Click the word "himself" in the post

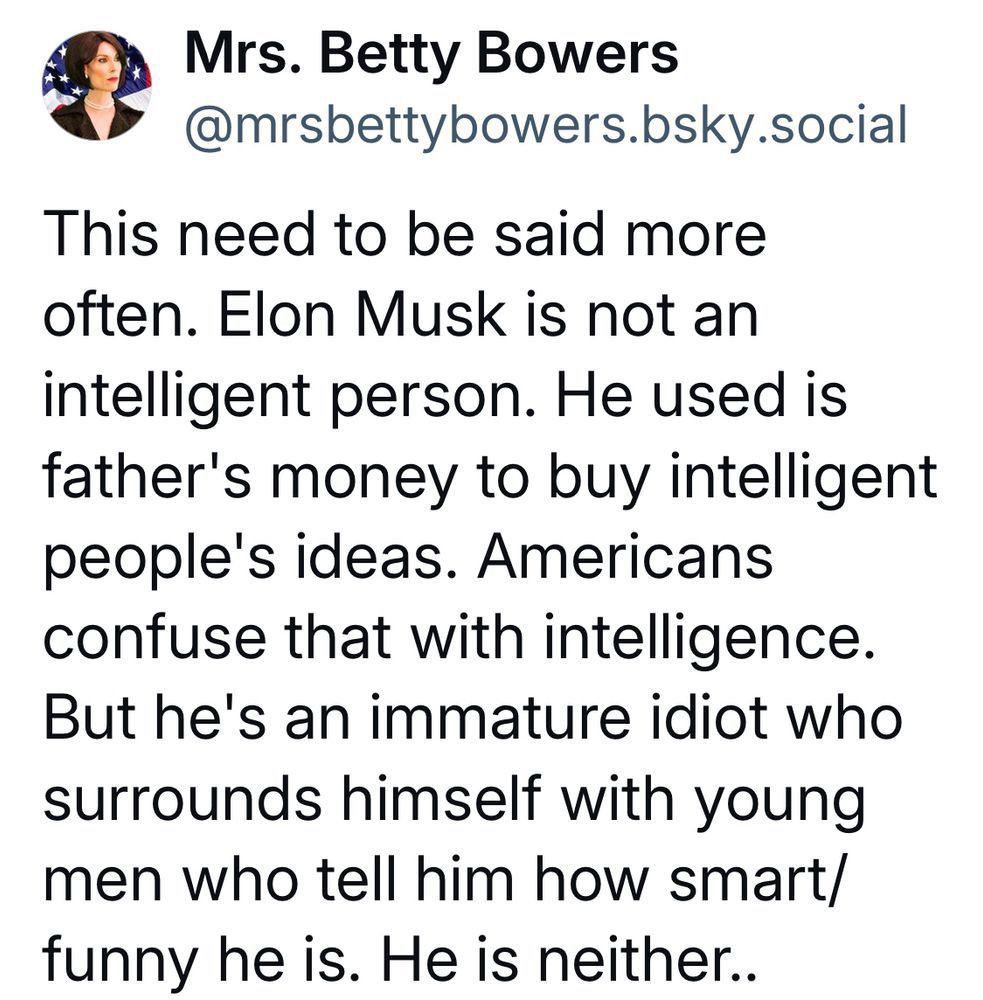[x=441, y=799]
